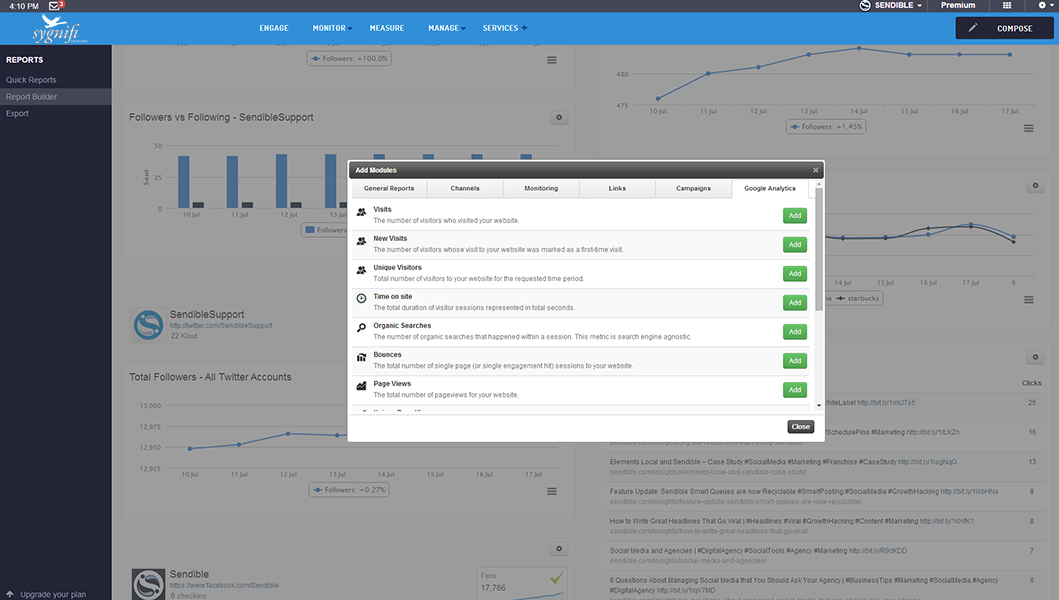Open the apps grid icon in top bar
The width and height of the screenshot is (1059, 600).
coord(1007,6)
